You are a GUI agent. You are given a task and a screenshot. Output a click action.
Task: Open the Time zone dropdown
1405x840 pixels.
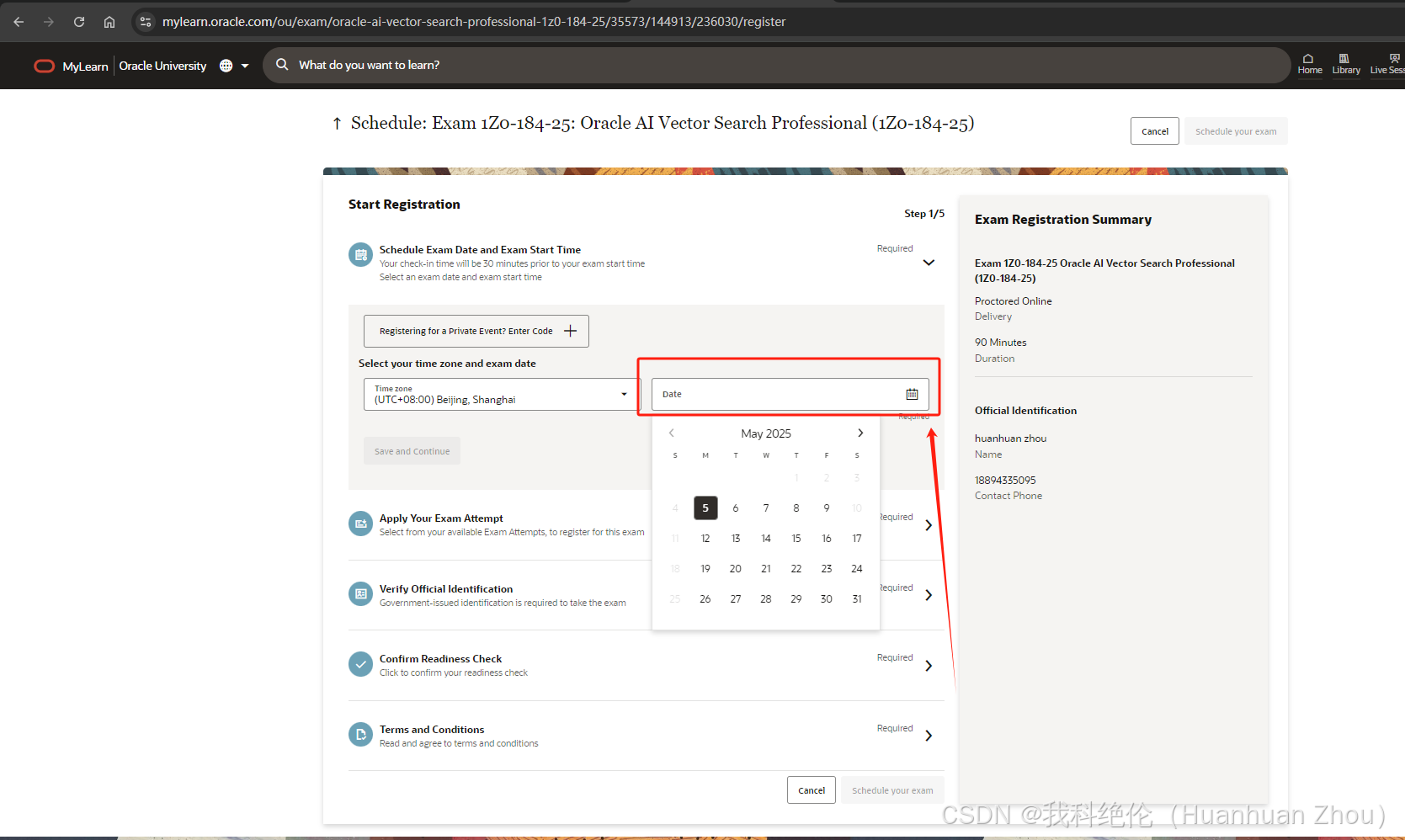(502, 394)
